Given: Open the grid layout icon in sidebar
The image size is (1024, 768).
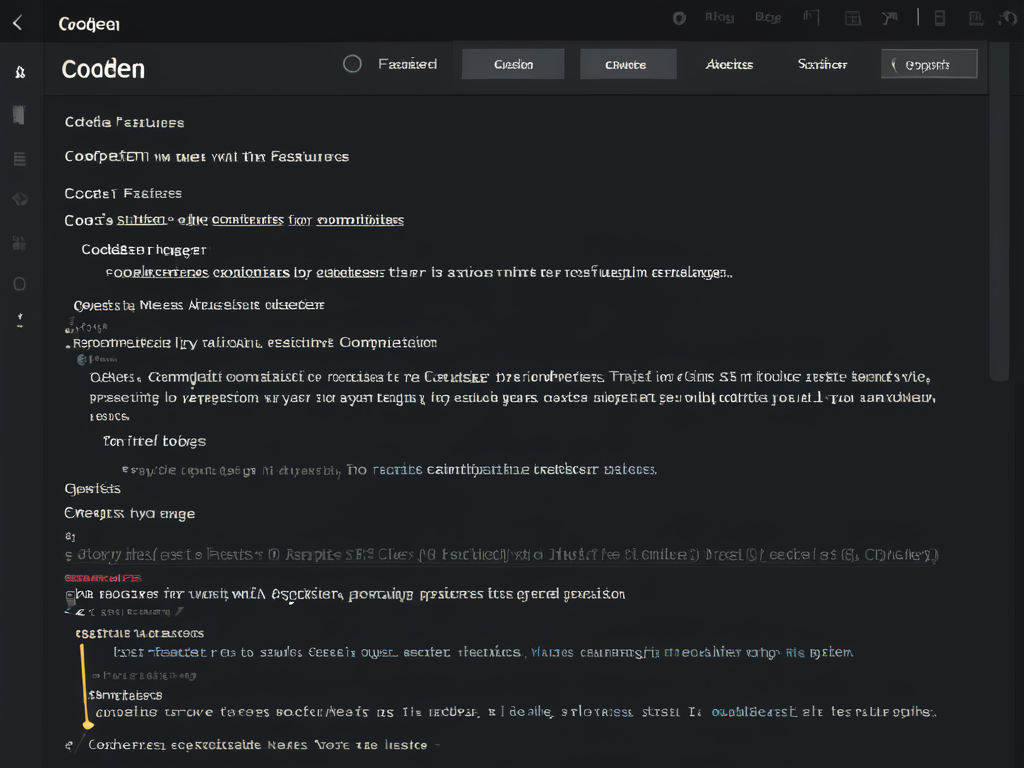Looking at the screenshot, I should 19,242.
